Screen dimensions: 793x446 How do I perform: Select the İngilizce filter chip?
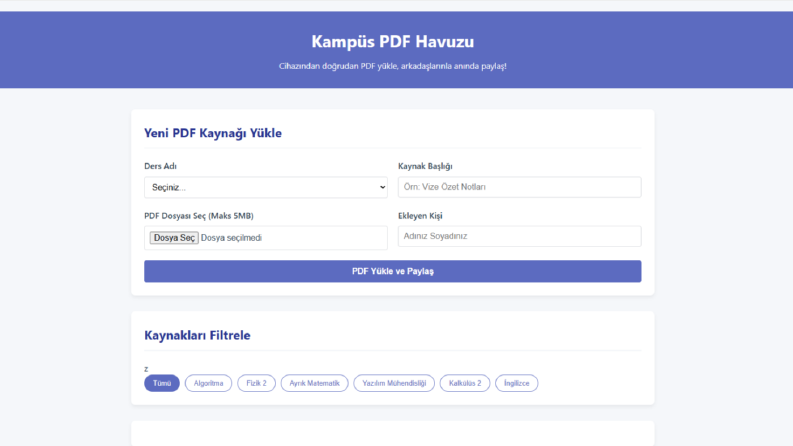click(516, 383)
